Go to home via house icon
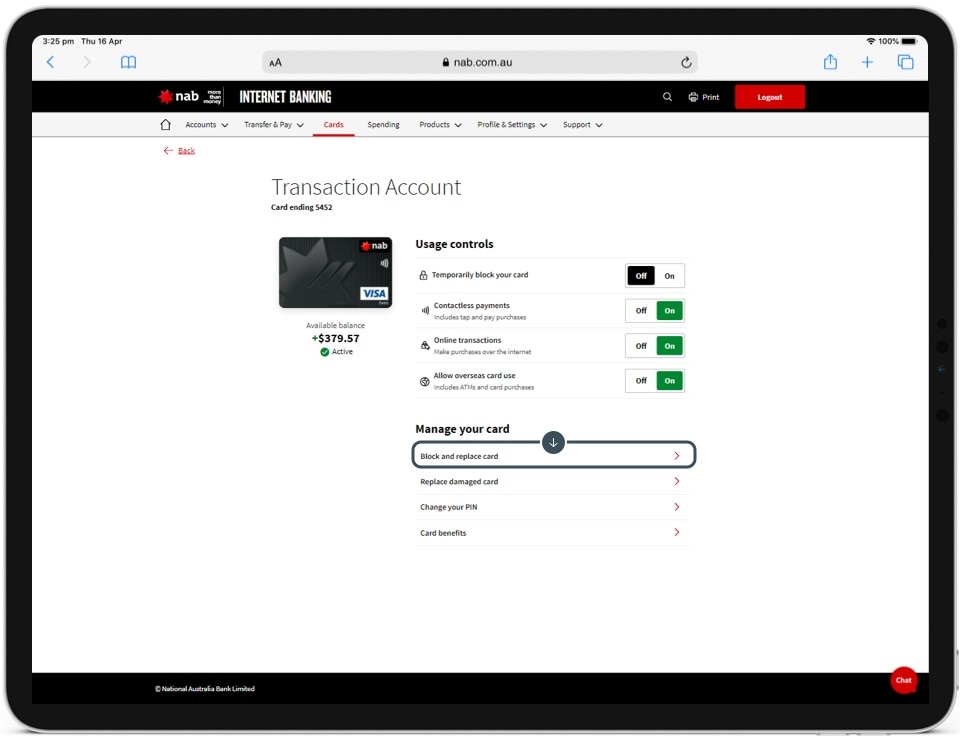 (166, 125)
